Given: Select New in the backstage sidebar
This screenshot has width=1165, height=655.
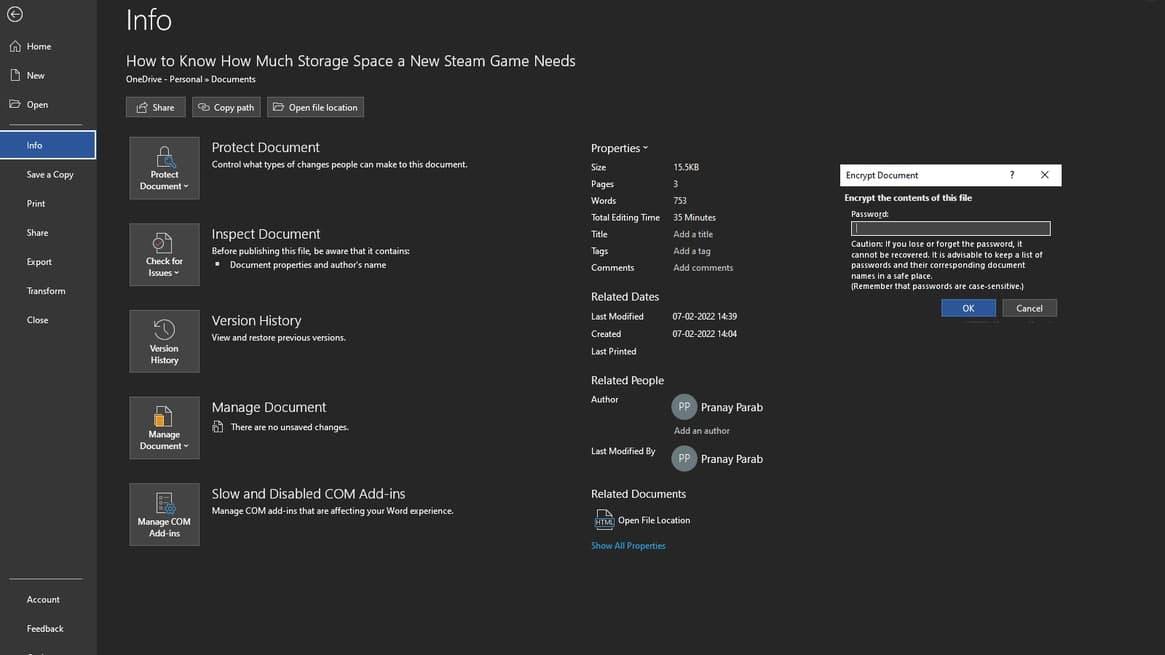Looking at the screenshot, I should point(35,75).
